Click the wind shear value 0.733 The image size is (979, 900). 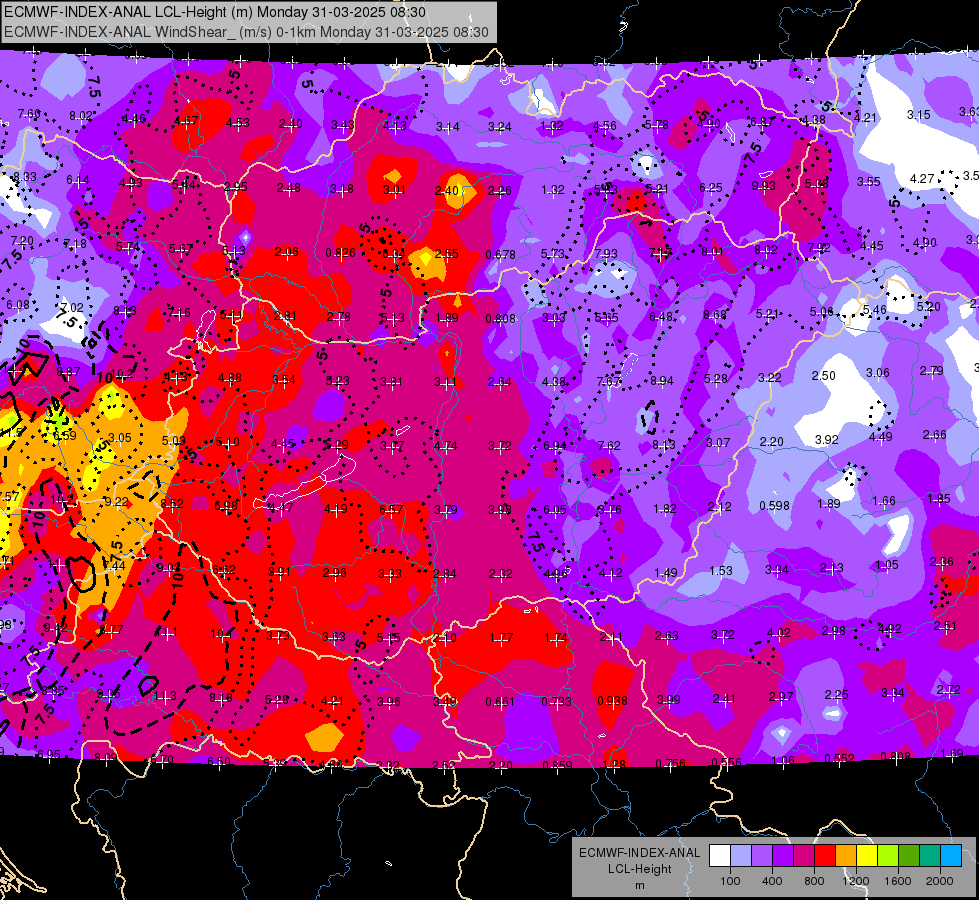tap(556, 701)
